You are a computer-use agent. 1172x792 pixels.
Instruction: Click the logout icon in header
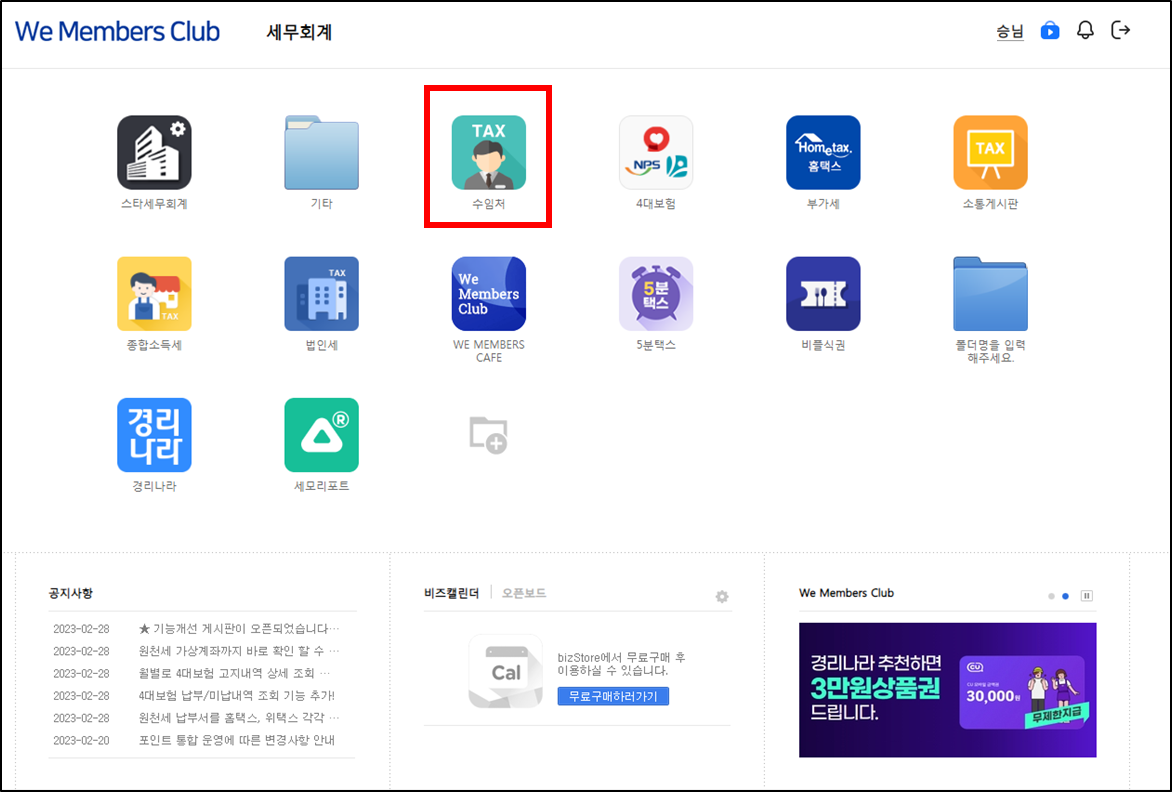1121,31
